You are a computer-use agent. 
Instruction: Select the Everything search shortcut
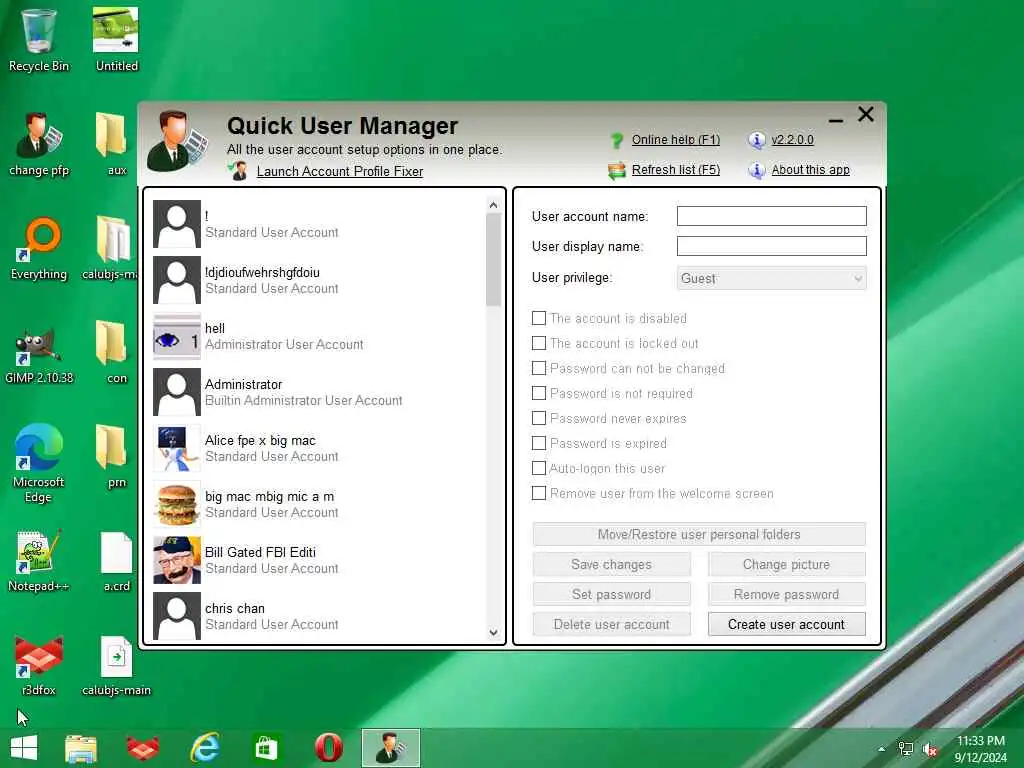[x=39, y=248]
